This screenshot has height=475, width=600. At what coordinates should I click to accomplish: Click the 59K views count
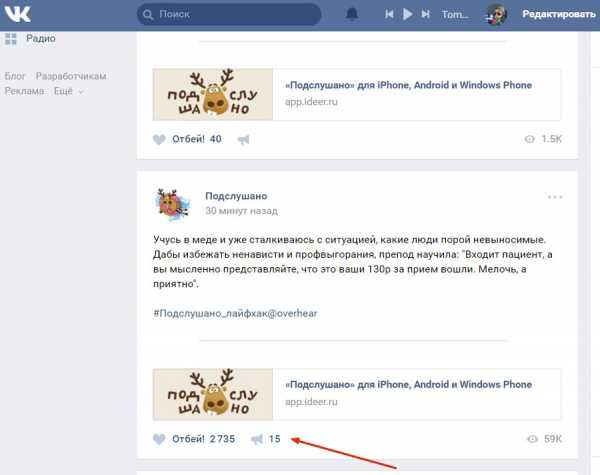pyautogui.click(x=553, y=439)
